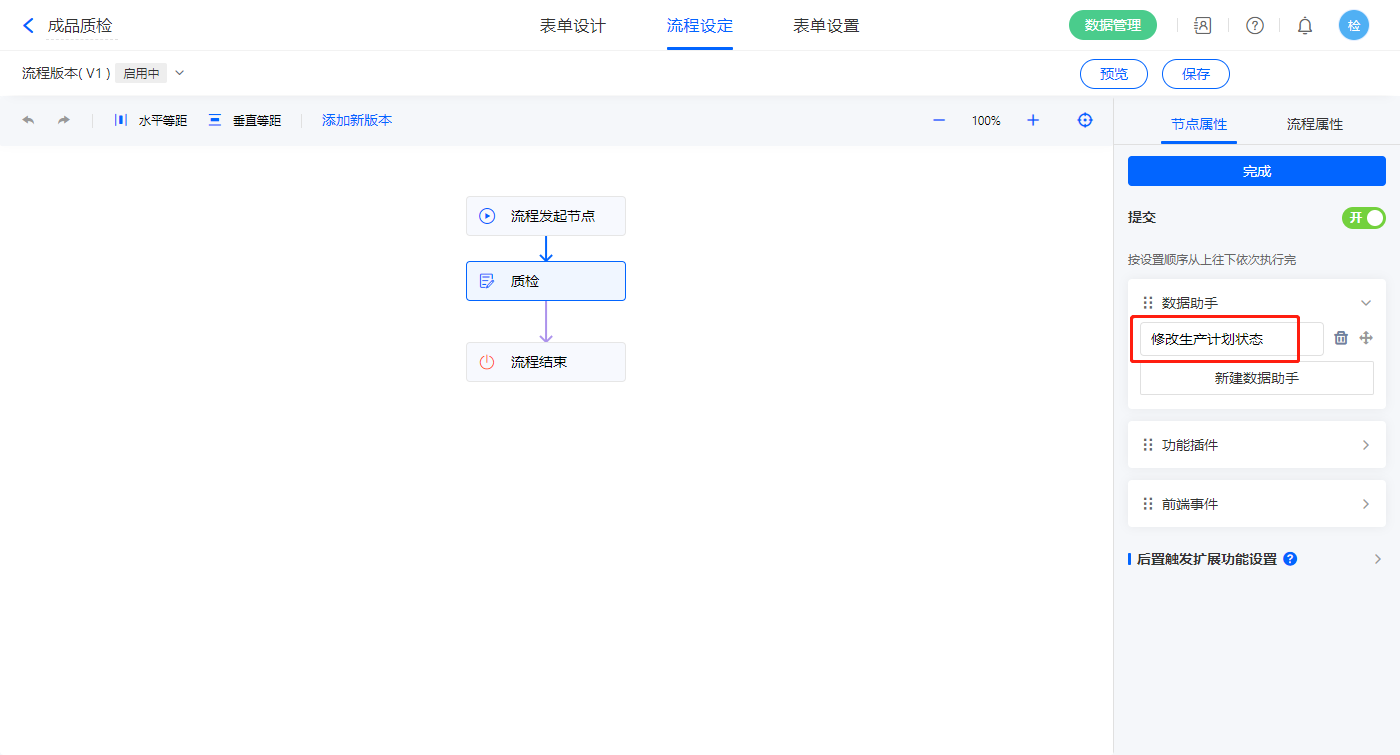Zoom out with the minus icon
Screen dimensions: 1400x755
tap(939, 120)
